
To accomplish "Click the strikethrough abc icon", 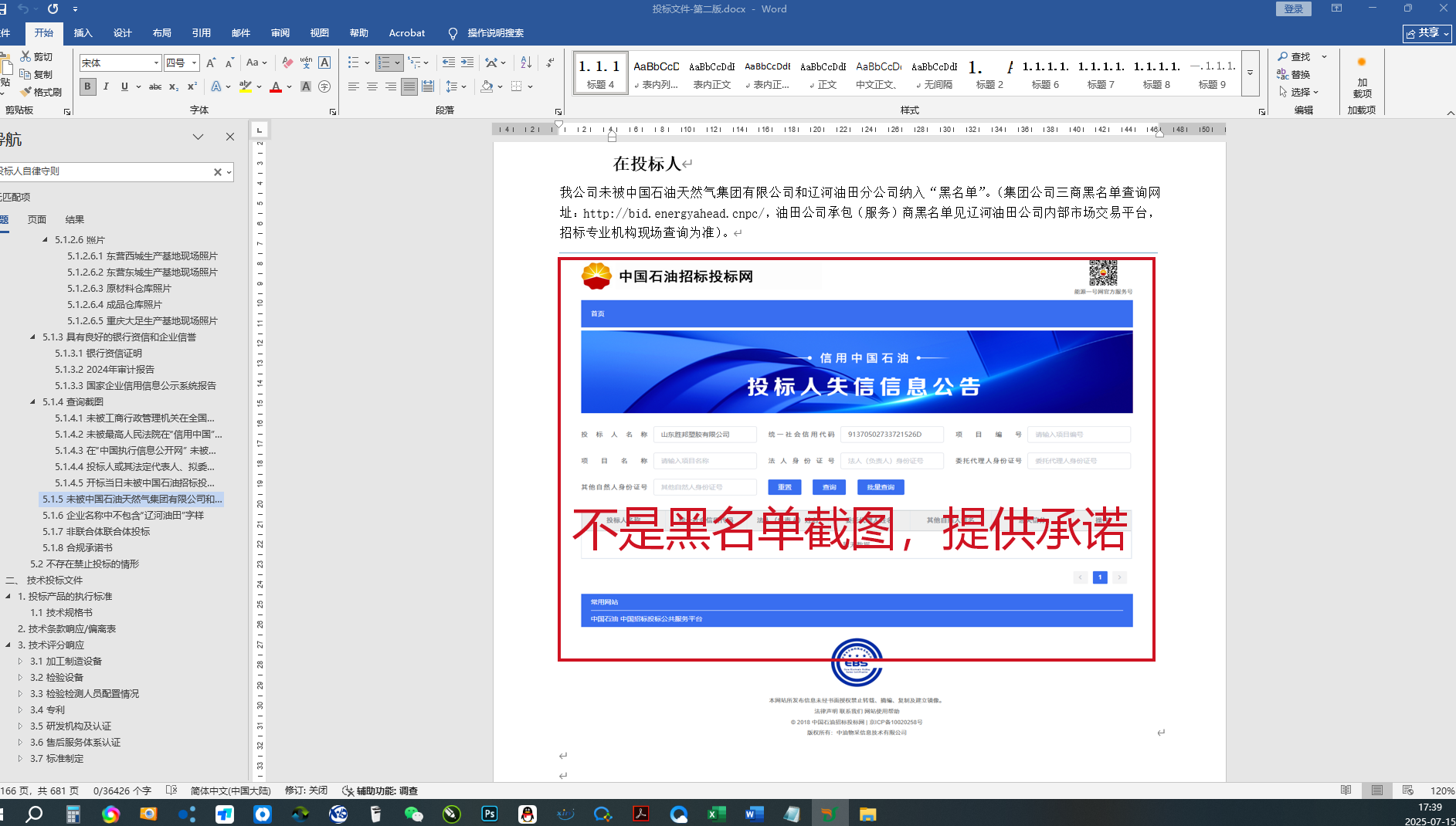I will [155, 86].
